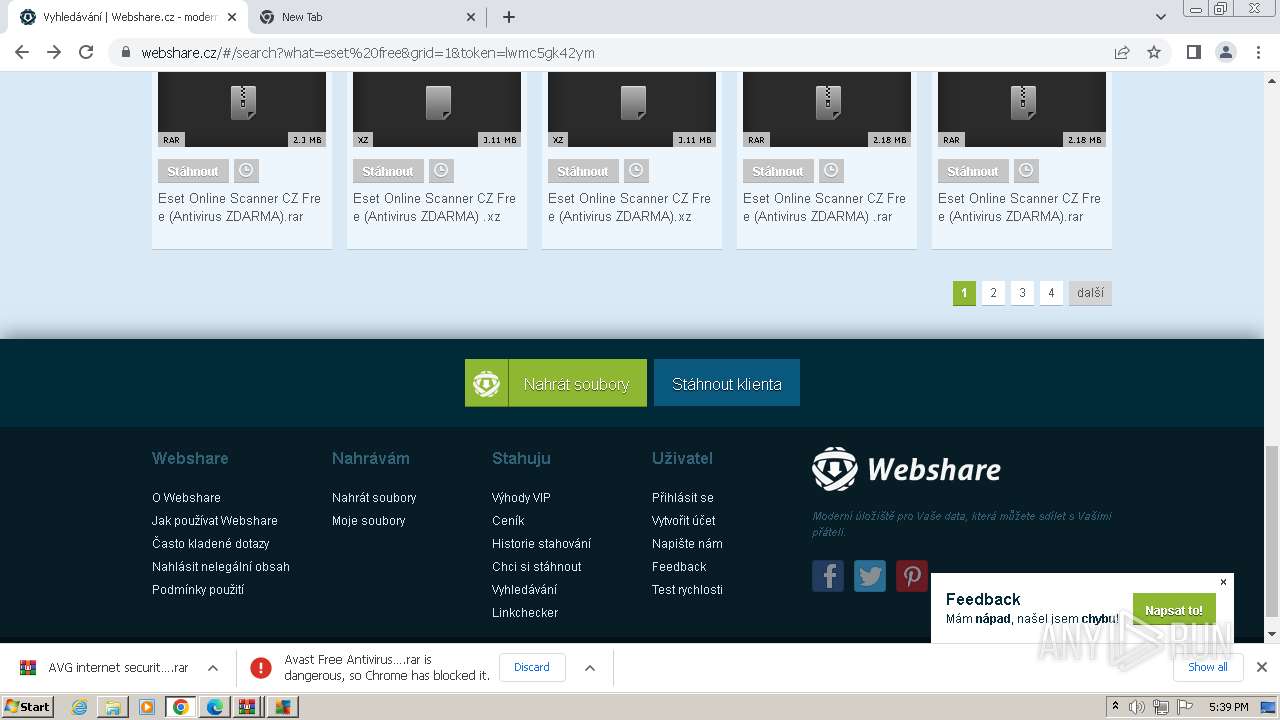Click Nahrát soubory green upload button
This screenshot has width=1280, height=720.
(x=556, y=383)
